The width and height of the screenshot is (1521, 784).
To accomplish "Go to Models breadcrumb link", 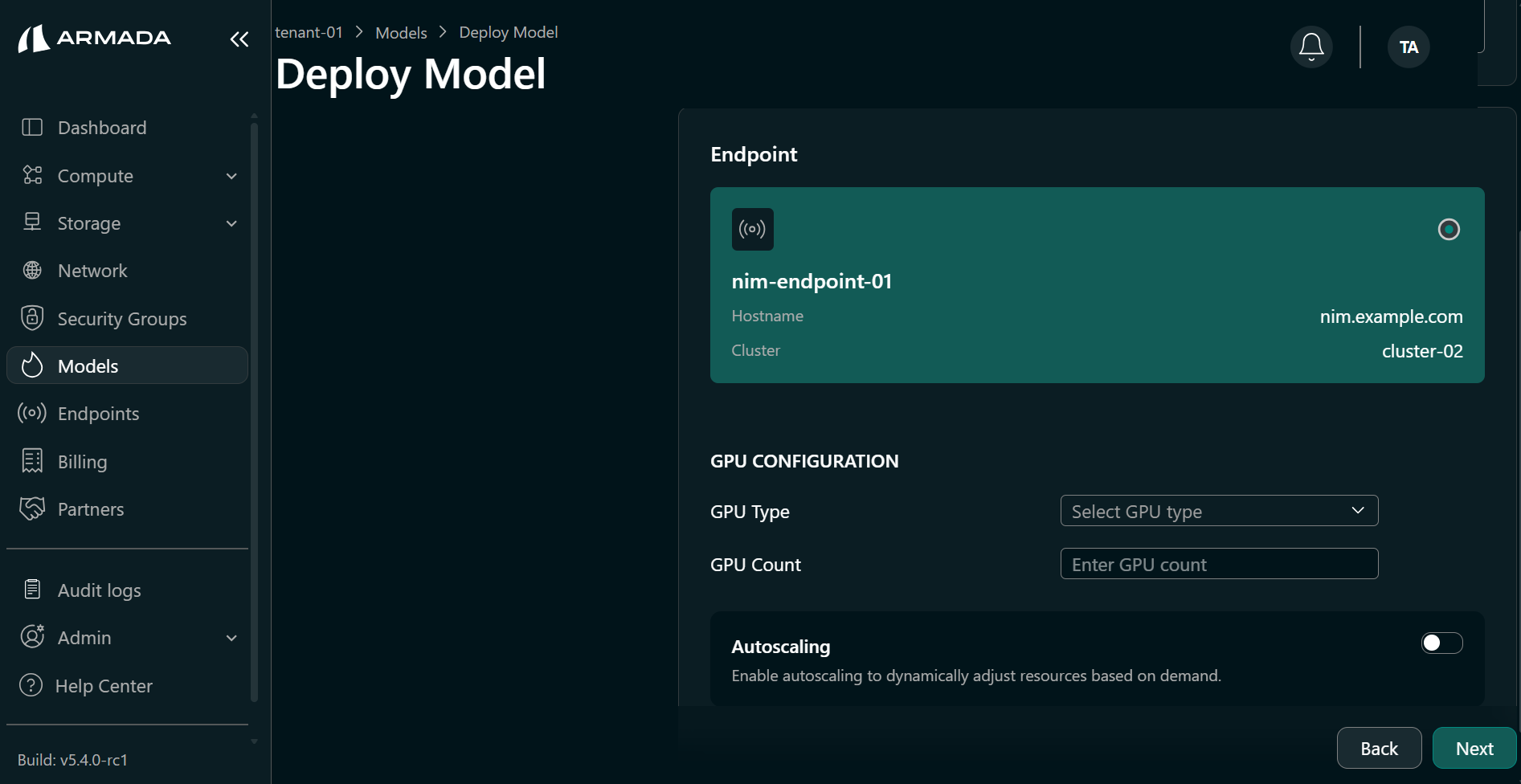I will click(401, 32).
